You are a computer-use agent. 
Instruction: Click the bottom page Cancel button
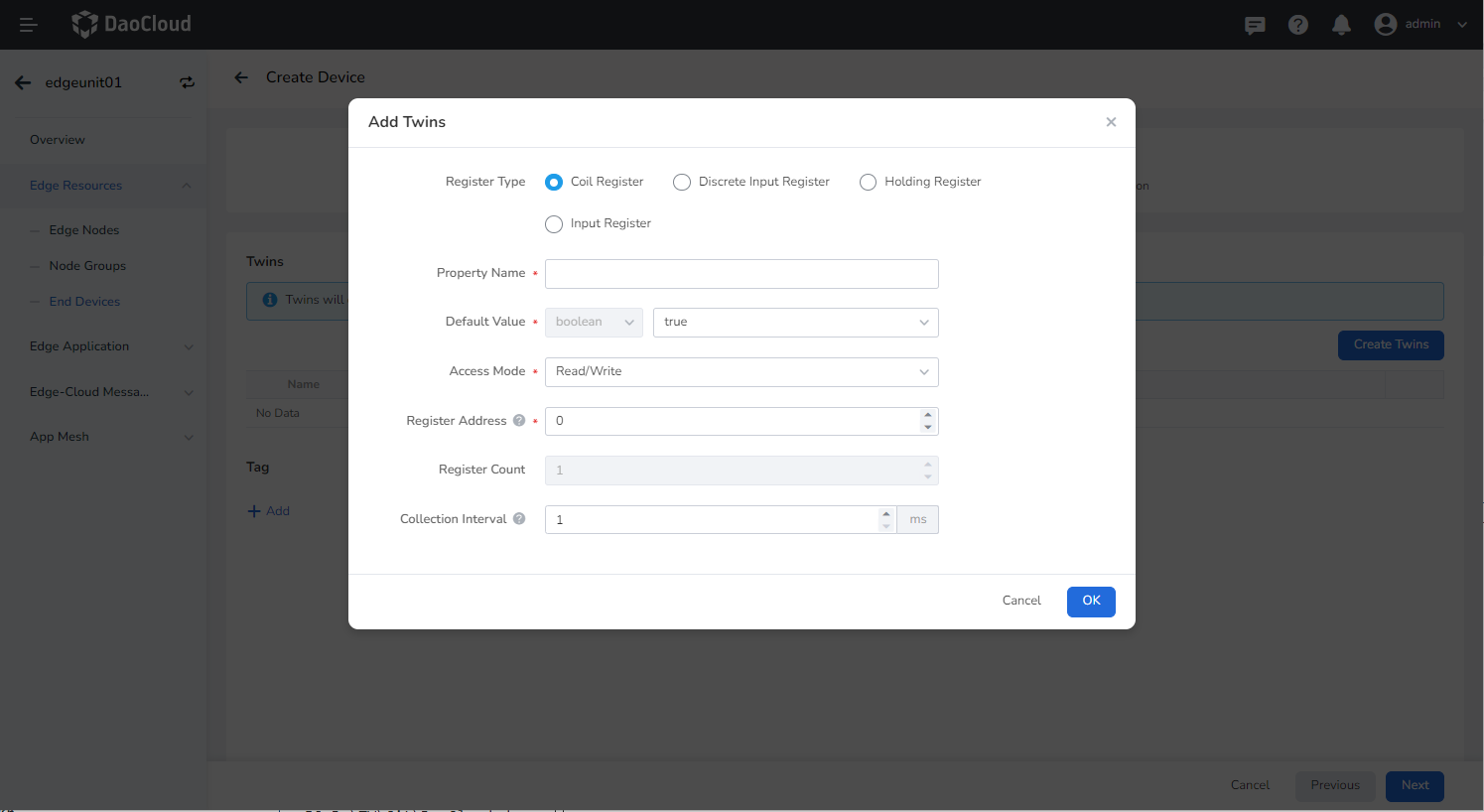[1250, 785]
